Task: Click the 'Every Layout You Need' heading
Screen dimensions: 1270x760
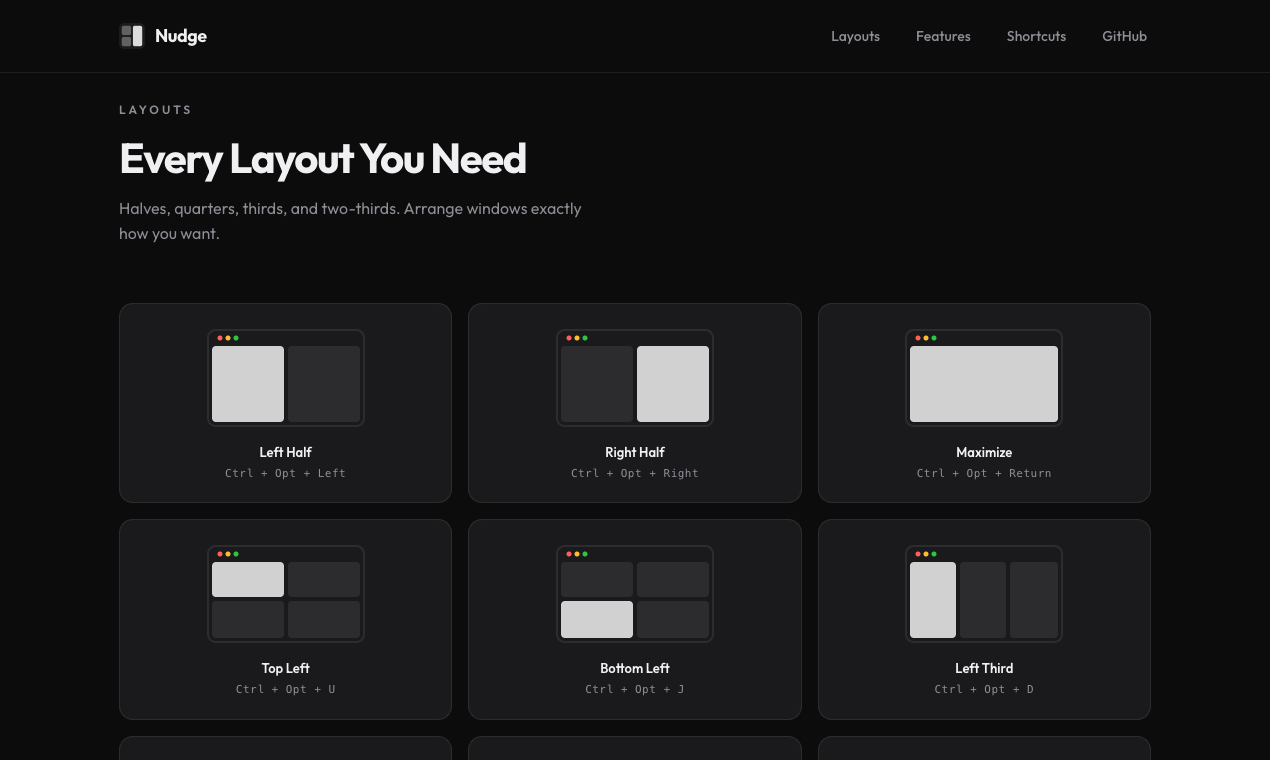Action: tap(323, 159)
